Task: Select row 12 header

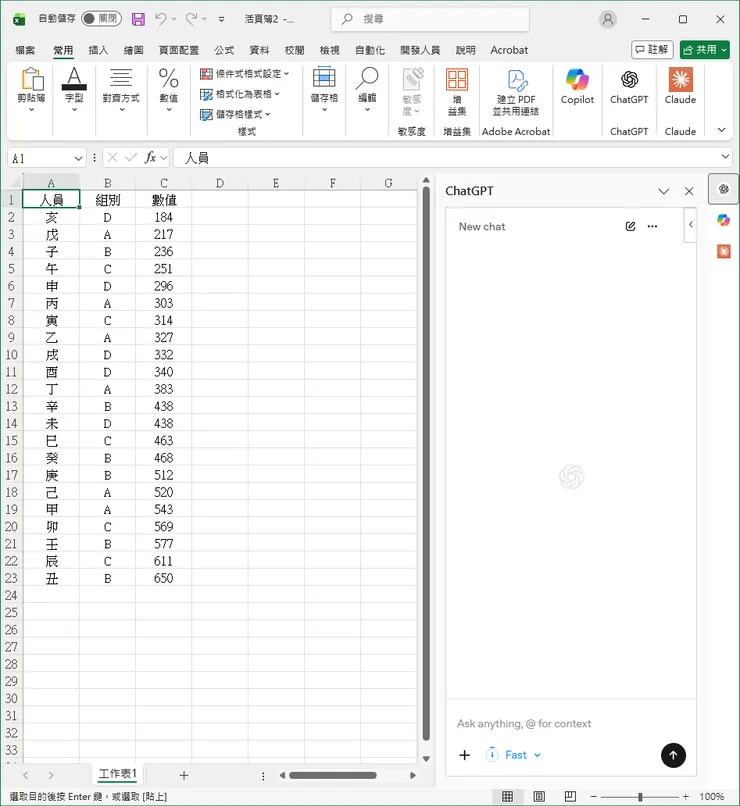Action: 11,389
